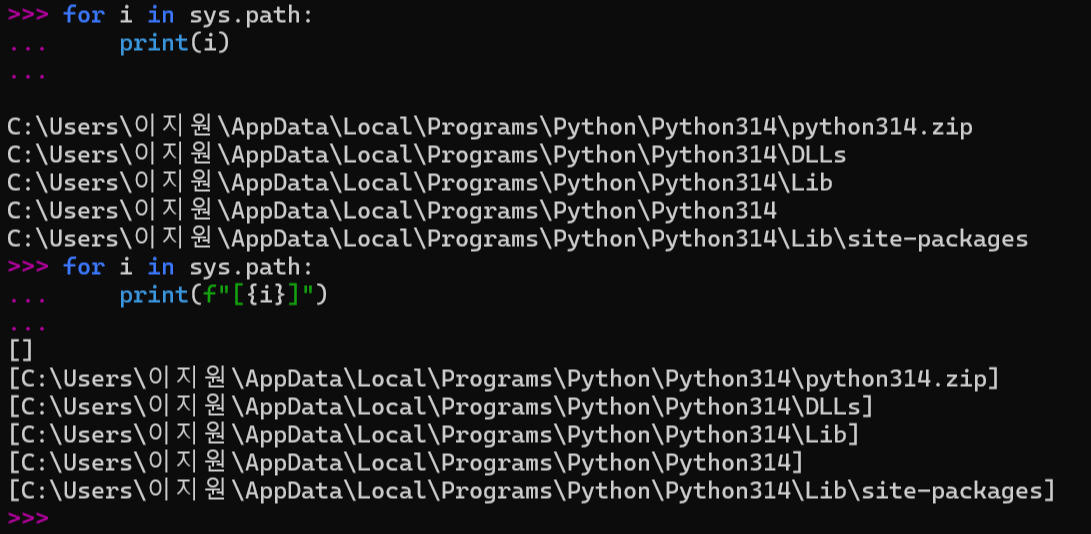This screenshot has height=534, width=1091.
Task: Click the empty [] output line
Action: [x=21, y=350]
